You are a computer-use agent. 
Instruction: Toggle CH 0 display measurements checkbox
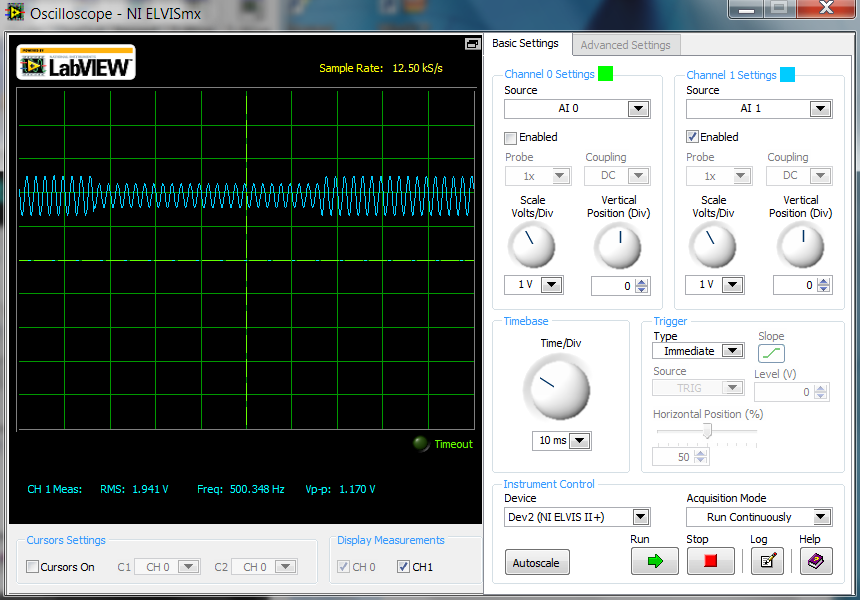click(x=343, y=567)
